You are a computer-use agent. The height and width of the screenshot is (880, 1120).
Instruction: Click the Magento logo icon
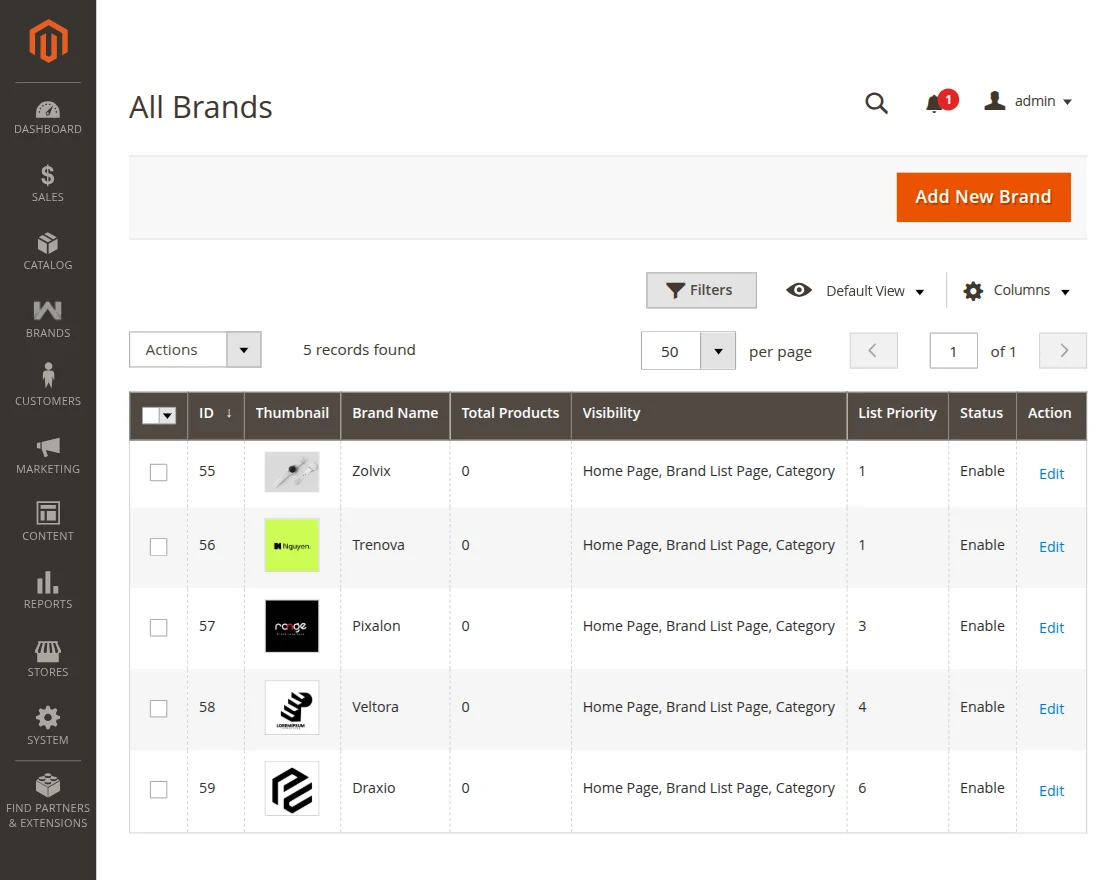(48, 41)
